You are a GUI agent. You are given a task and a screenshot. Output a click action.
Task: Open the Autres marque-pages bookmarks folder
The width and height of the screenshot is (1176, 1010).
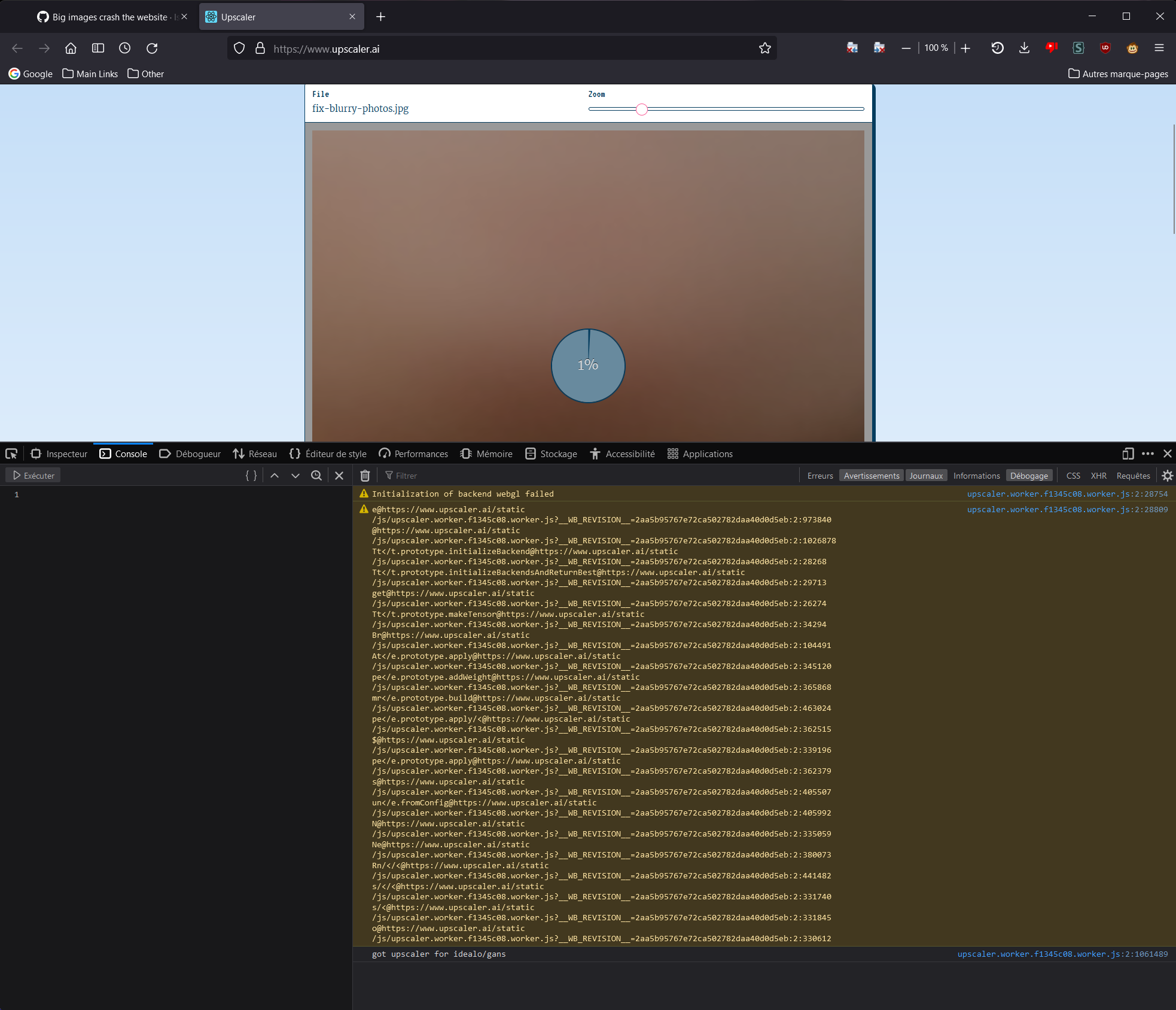click(1118, 74)
